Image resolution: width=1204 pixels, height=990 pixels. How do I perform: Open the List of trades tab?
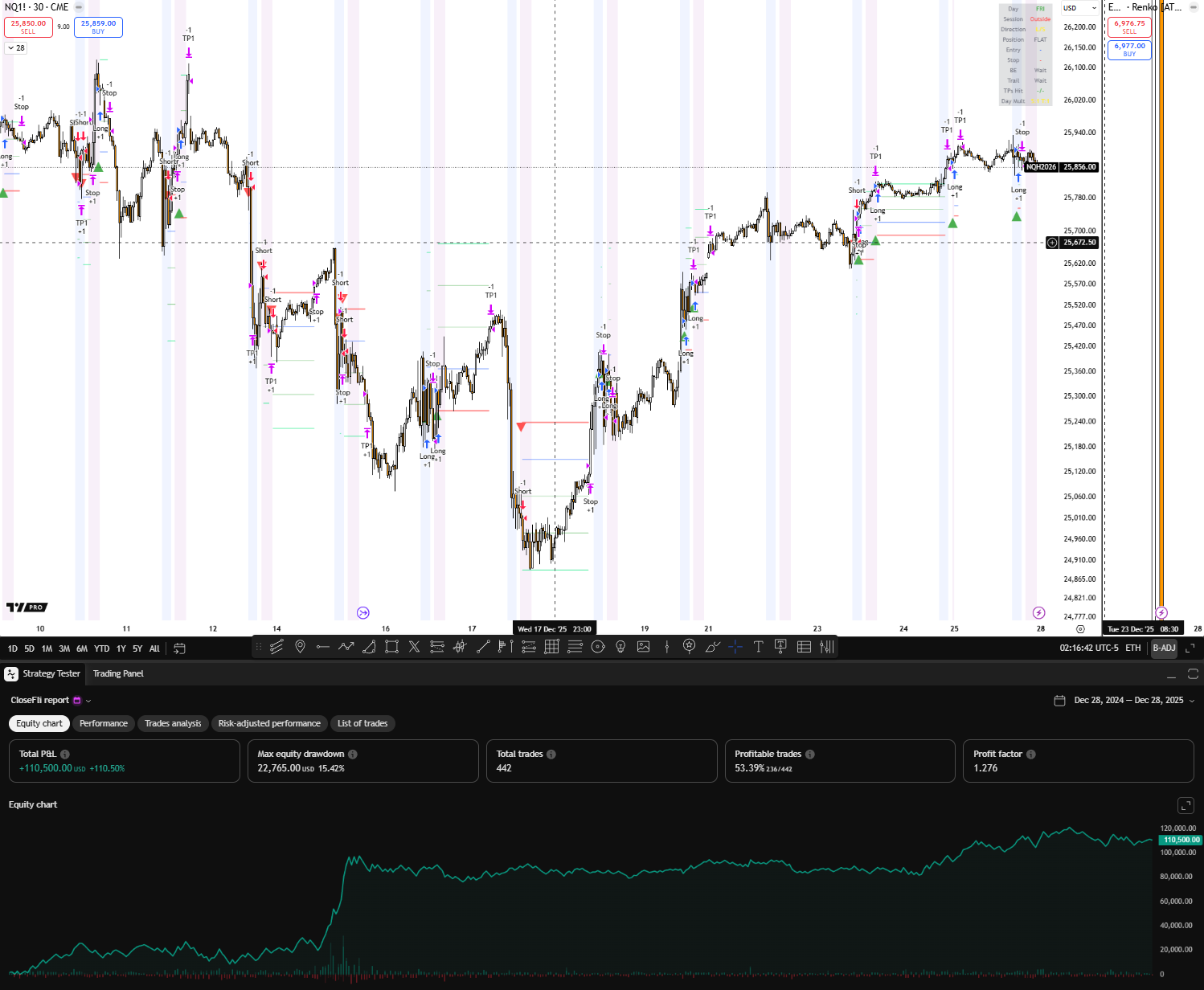coord(362,724)
